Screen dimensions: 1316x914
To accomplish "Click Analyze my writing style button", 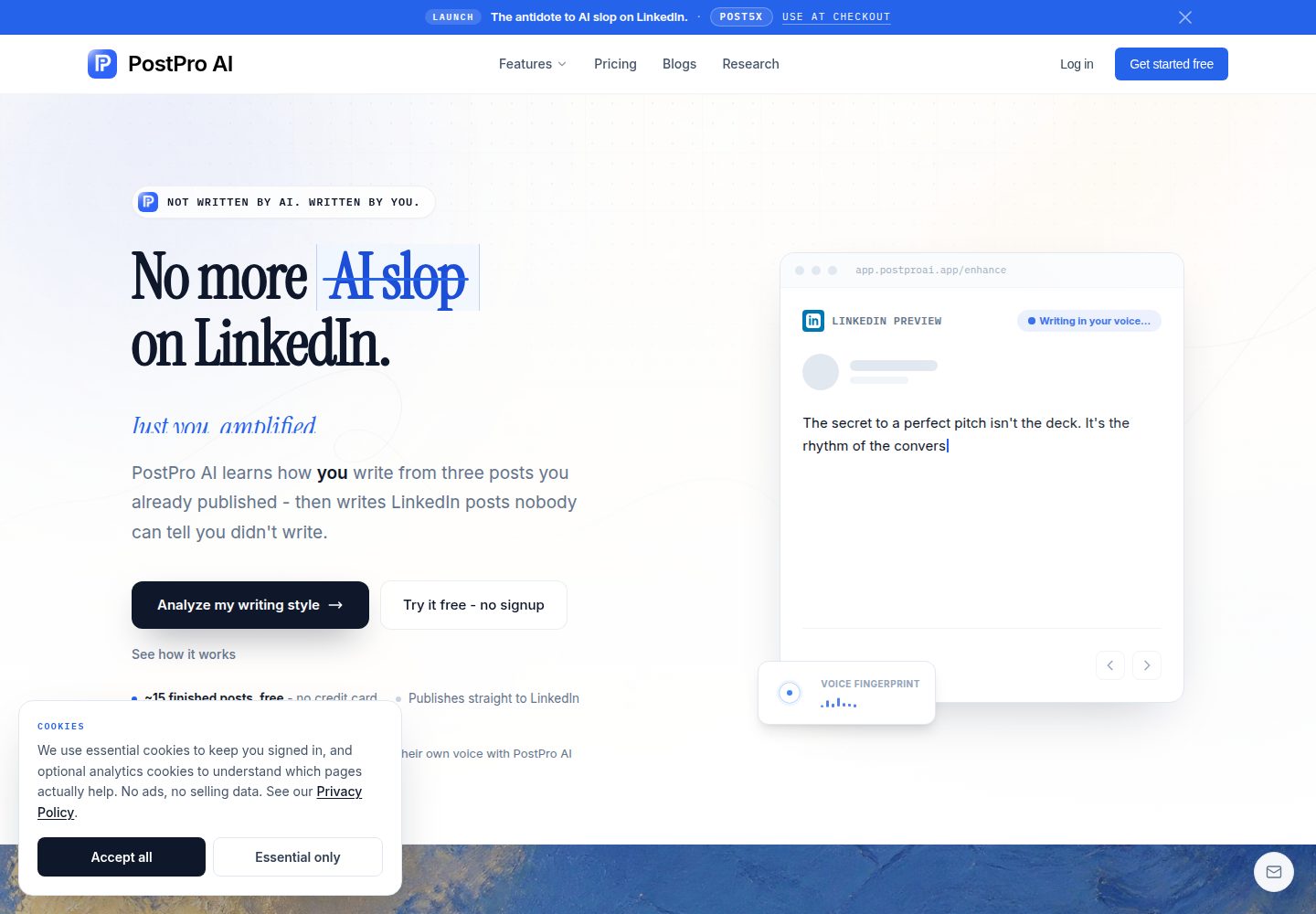I will coord(250,605).
